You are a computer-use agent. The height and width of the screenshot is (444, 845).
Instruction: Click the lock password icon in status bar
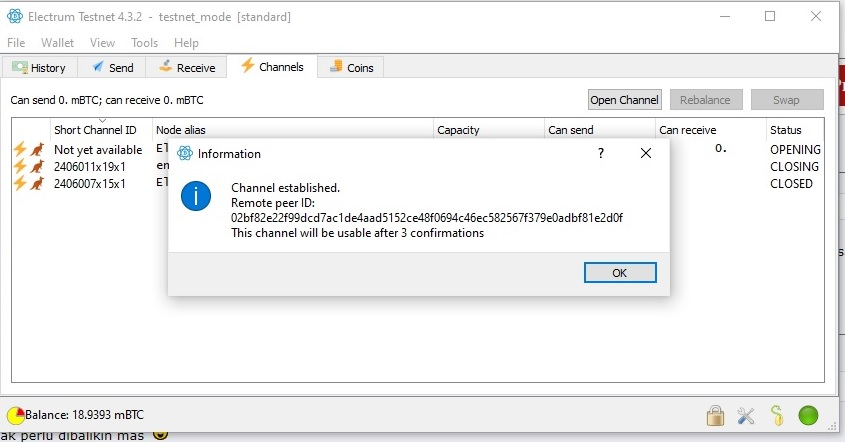pyautogui.click(x=715, y=415)
